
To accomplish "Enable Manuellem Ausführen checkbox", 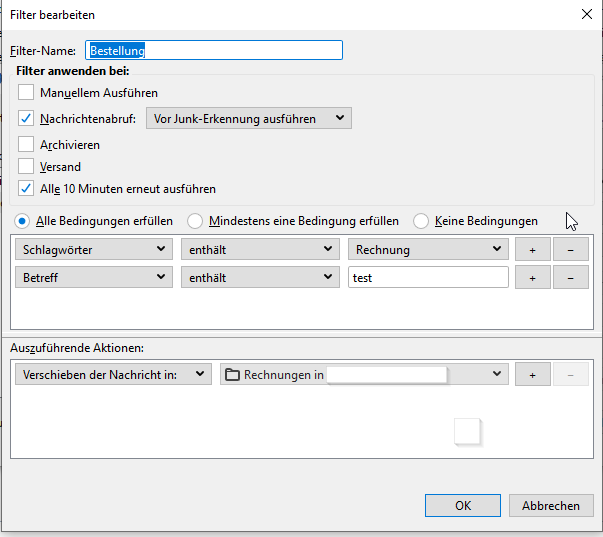I will point(26,92).
